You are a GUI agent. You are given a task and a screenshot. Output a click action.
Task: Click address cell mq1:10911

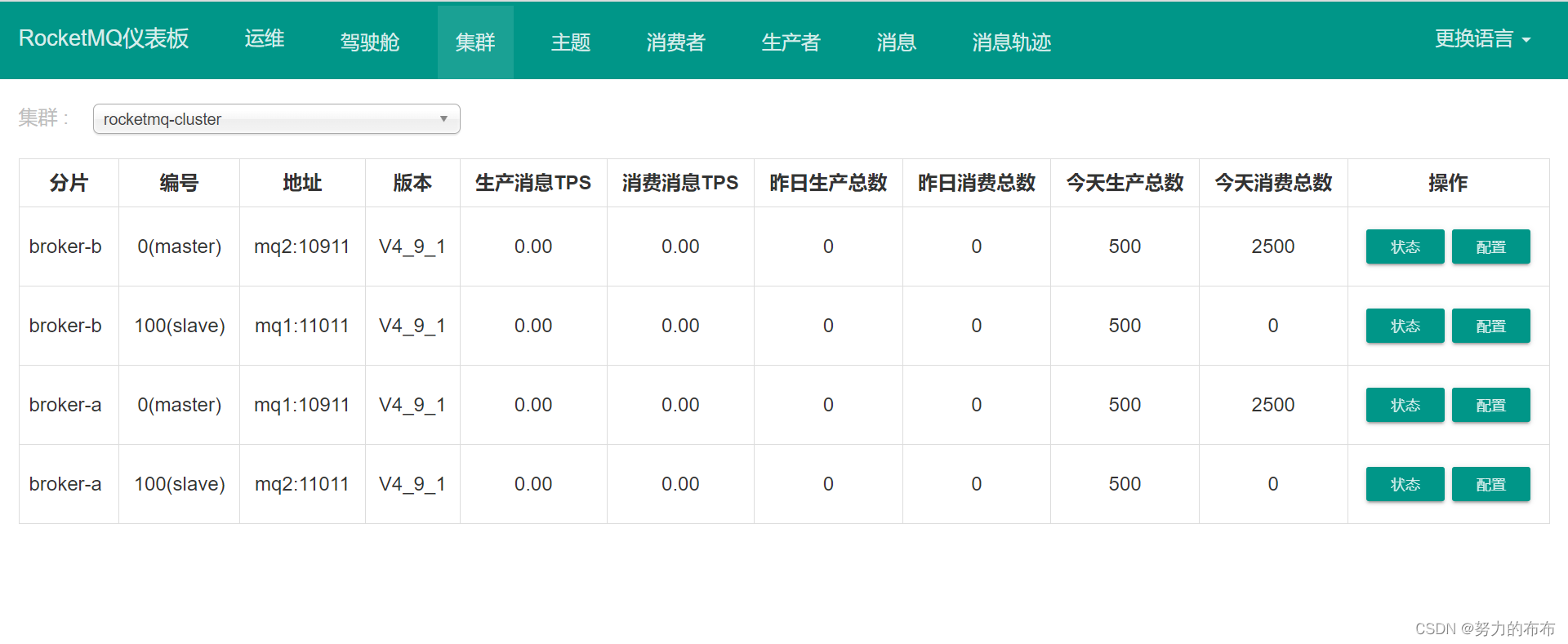tap(302, 405)
